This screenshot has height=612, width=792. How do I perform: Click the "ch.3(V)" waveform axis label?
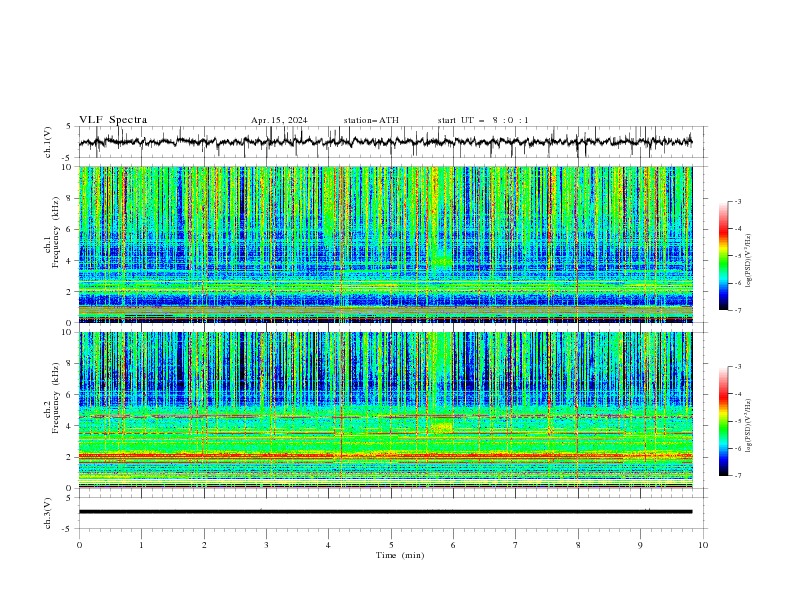point(48,513)
